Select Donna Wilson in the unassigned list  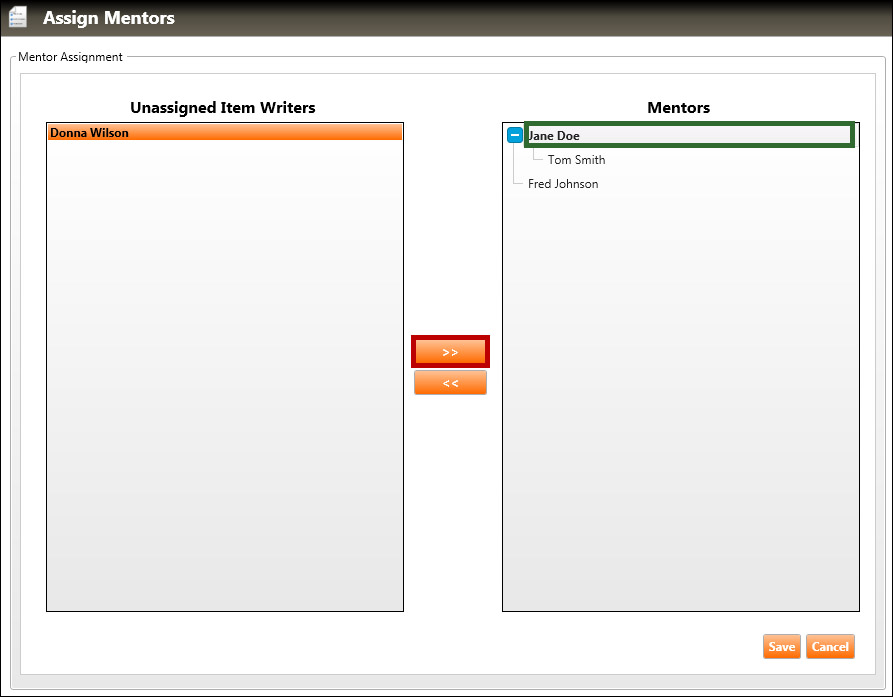pos(90,132)
